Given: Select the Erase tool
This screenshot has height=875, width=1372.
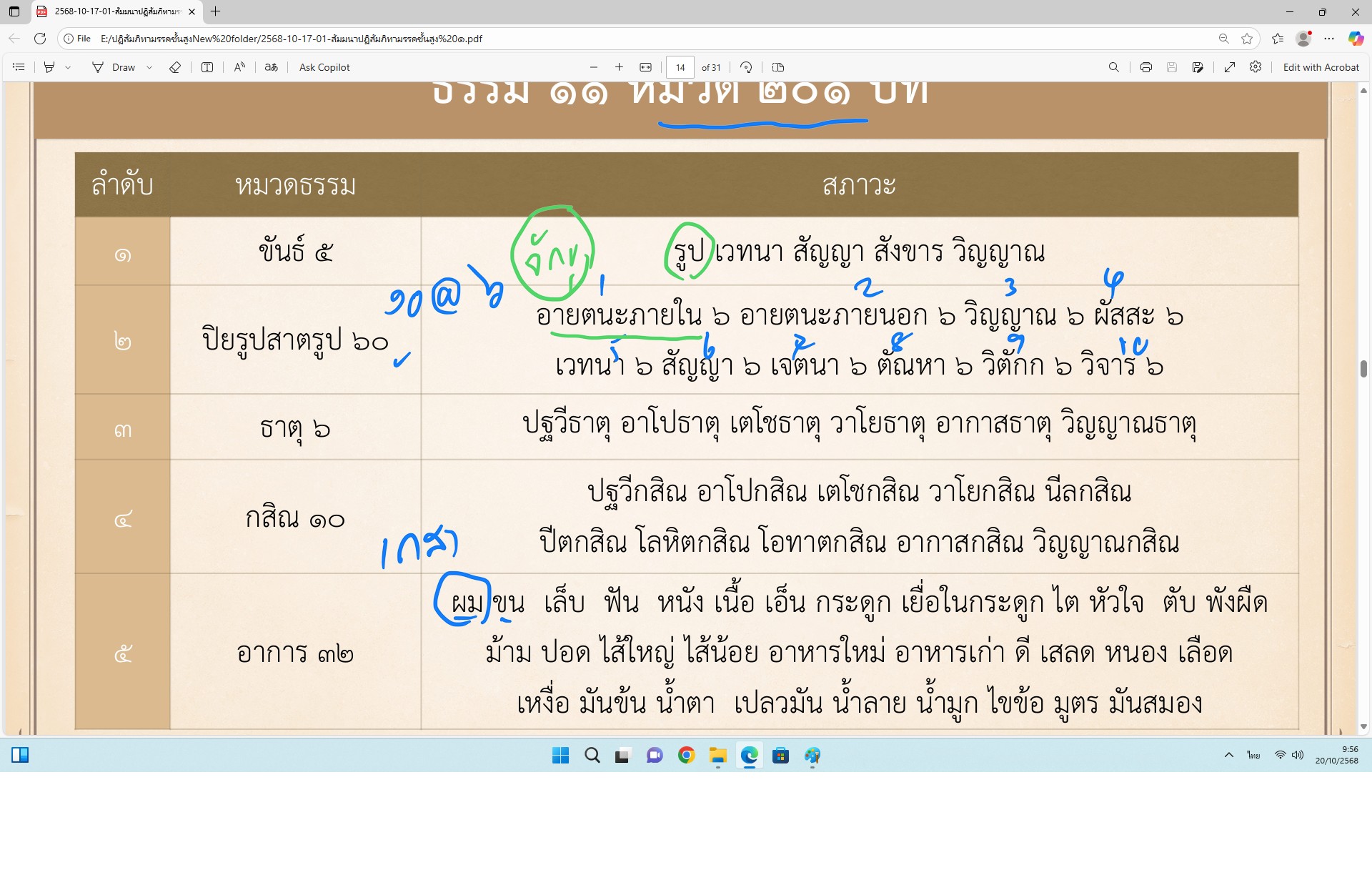Looking at the screenshot, I should [175, 67].
